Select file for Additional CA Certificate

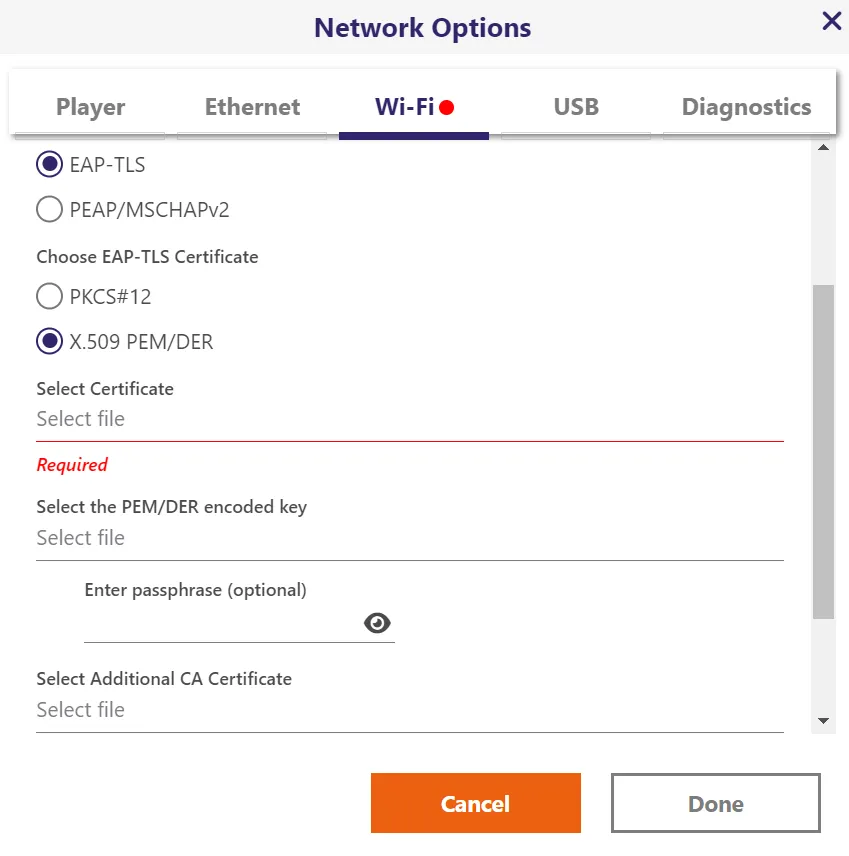409,711
